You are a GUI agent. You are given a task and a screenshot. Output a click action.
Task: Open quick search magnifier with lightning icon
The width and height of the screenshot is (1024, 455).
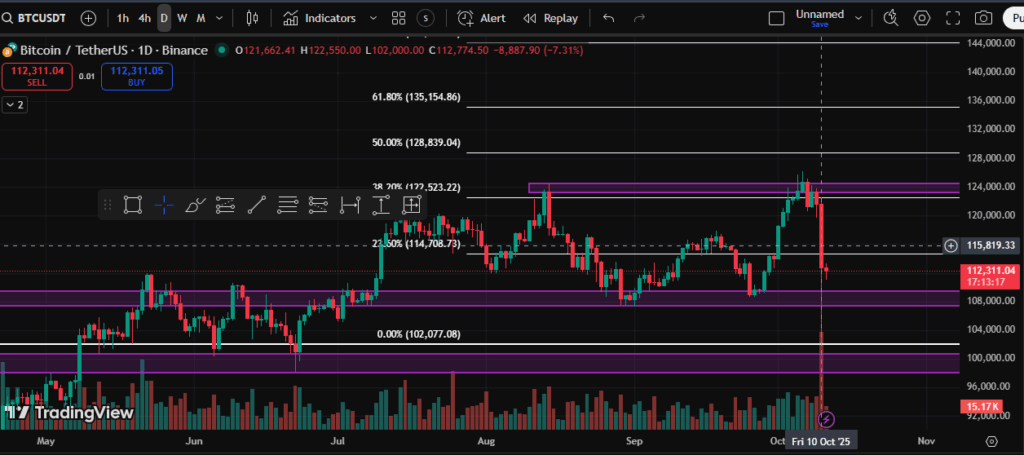pyautogui.click(x=891, y=18)
